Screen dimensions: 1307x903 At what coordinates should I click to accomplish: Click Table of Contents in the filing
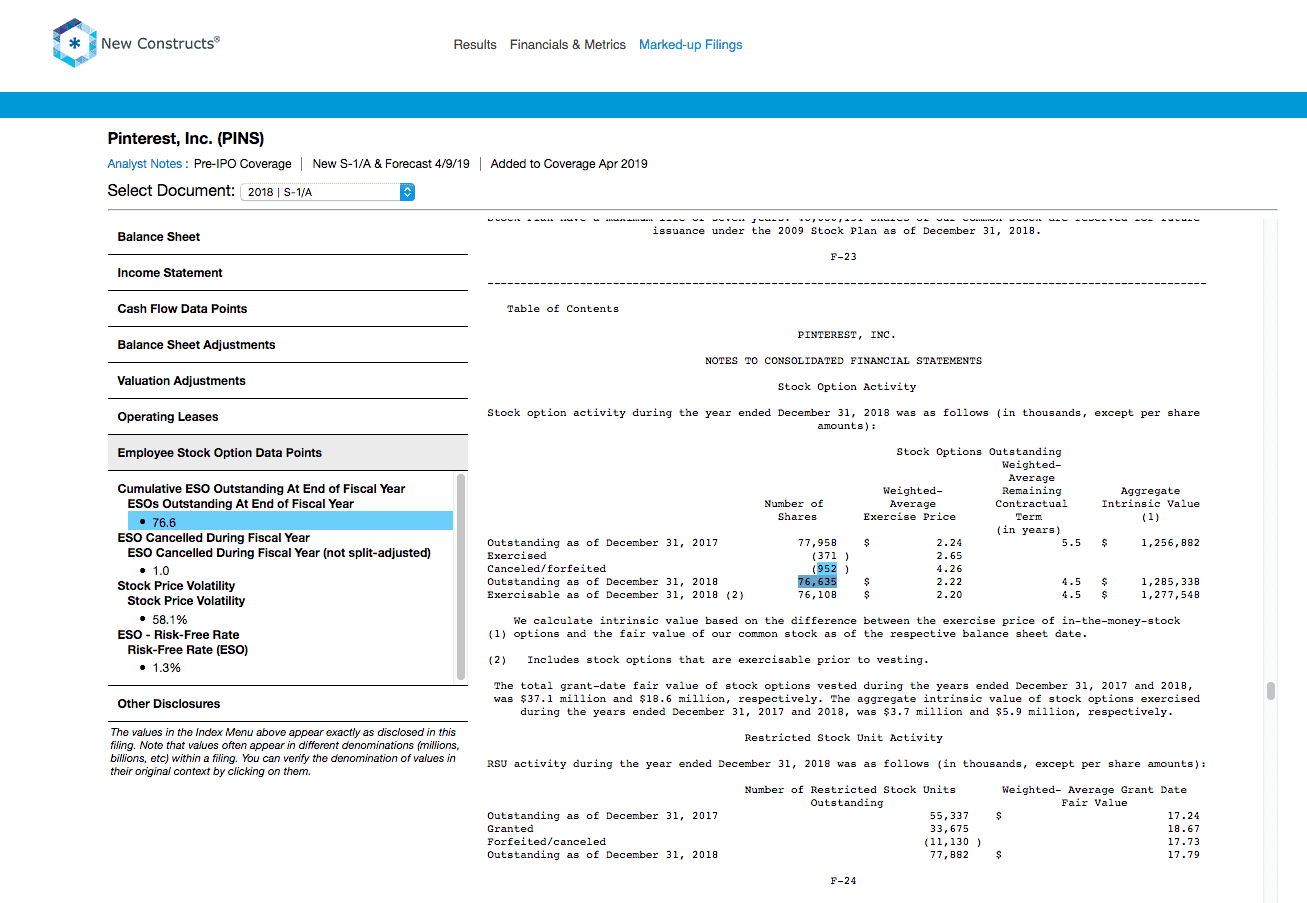[x=563, y=309]
